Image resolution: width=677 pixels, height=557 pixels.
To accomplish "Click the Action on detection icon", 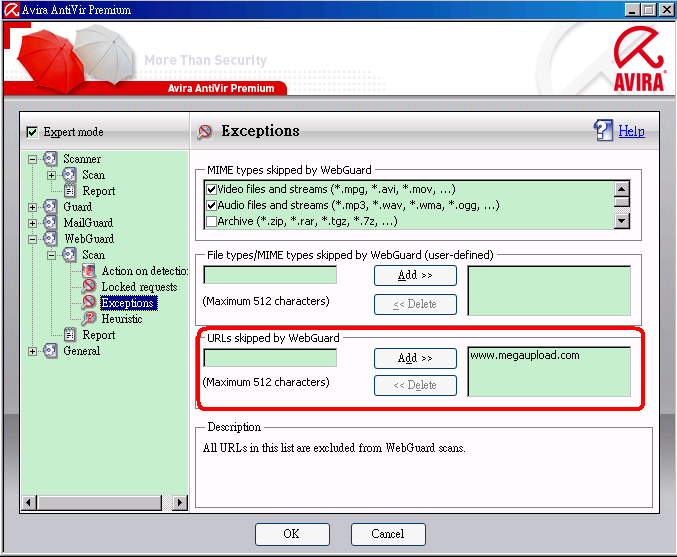I will click(89, 271).
